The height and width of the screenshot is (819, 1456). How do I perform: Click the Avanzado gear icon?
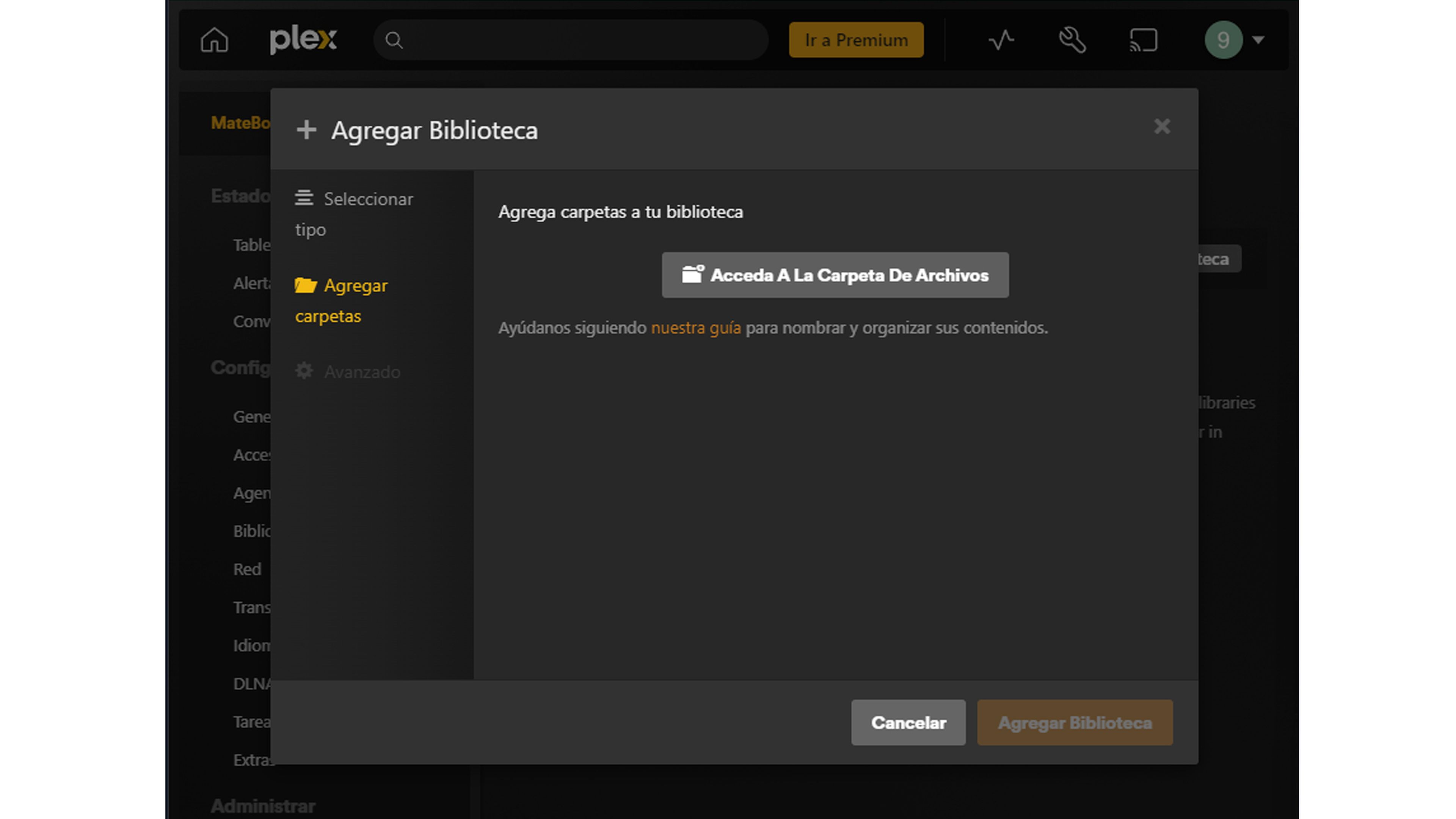(304, 371)
